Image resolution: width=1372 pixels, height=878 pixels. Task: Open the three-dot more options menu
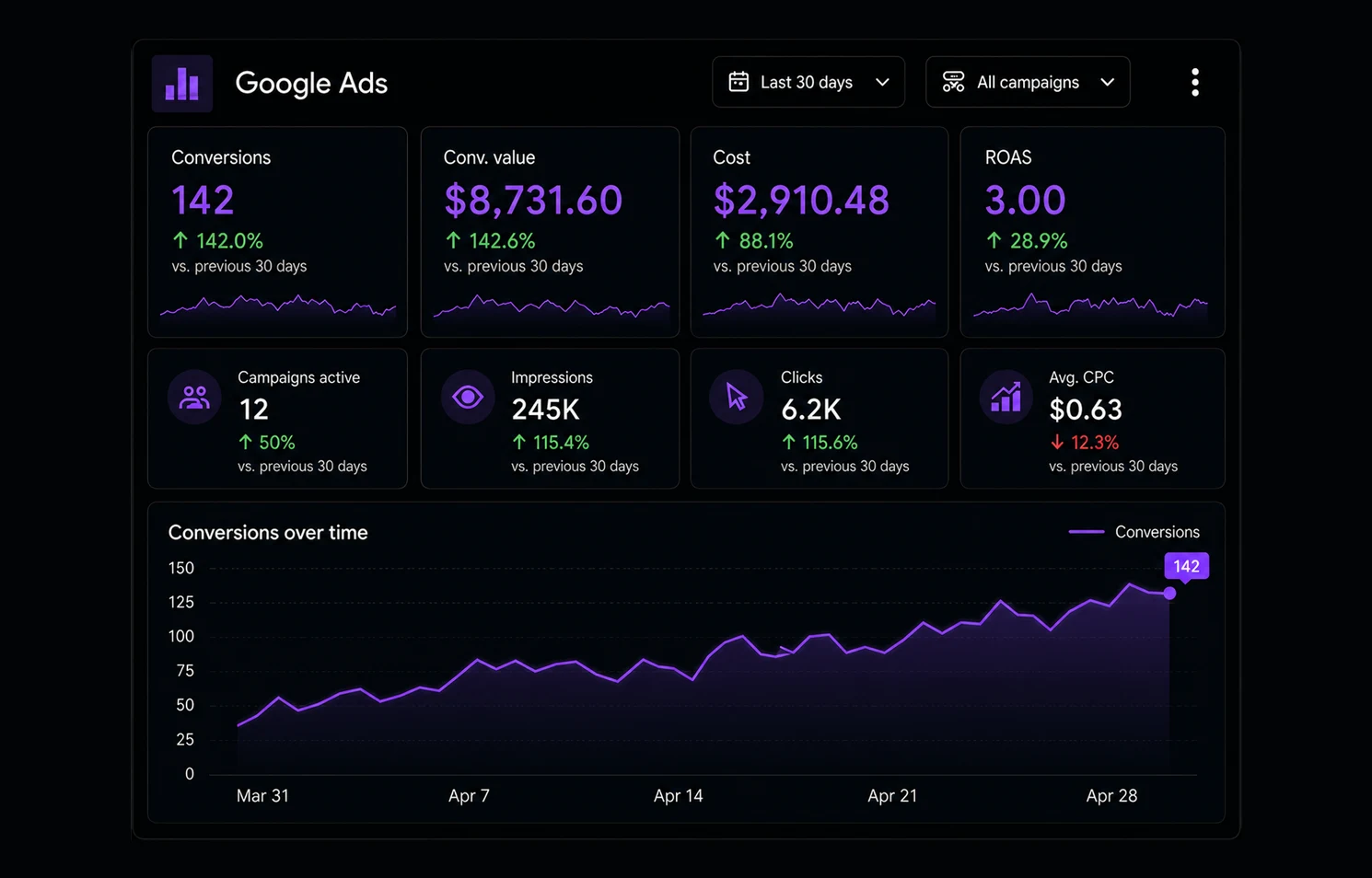coord(1195,82)
